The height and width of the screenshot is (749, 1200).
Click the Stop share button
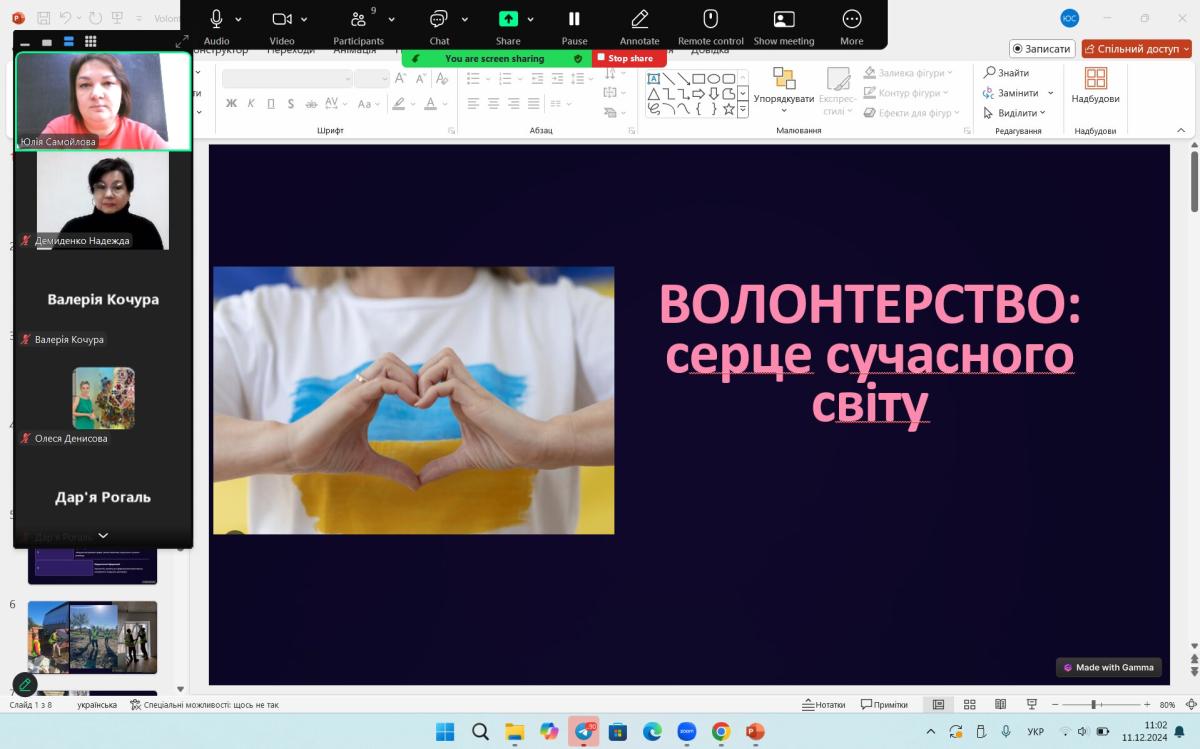click(x=630, y=58)
